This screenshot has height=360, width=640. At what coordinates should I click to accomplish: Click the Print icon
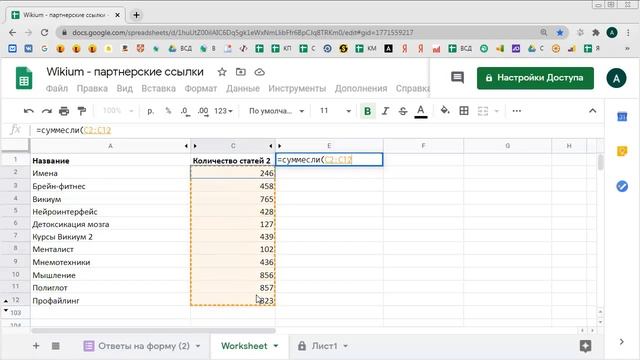[x=64, y=111]
